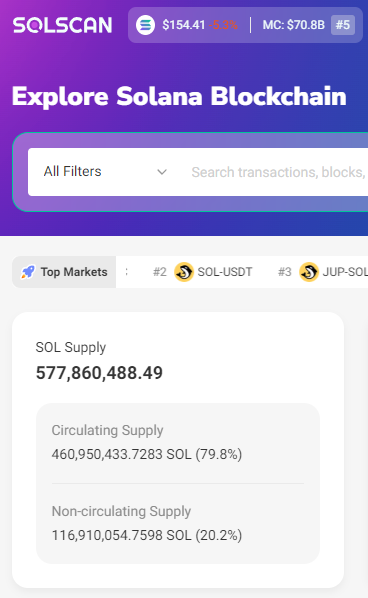The height and width of the screenshot is (598, 368).
Task: Click the Solana coin icon in header
Action: pyautogui.click(x=145, y=25)
